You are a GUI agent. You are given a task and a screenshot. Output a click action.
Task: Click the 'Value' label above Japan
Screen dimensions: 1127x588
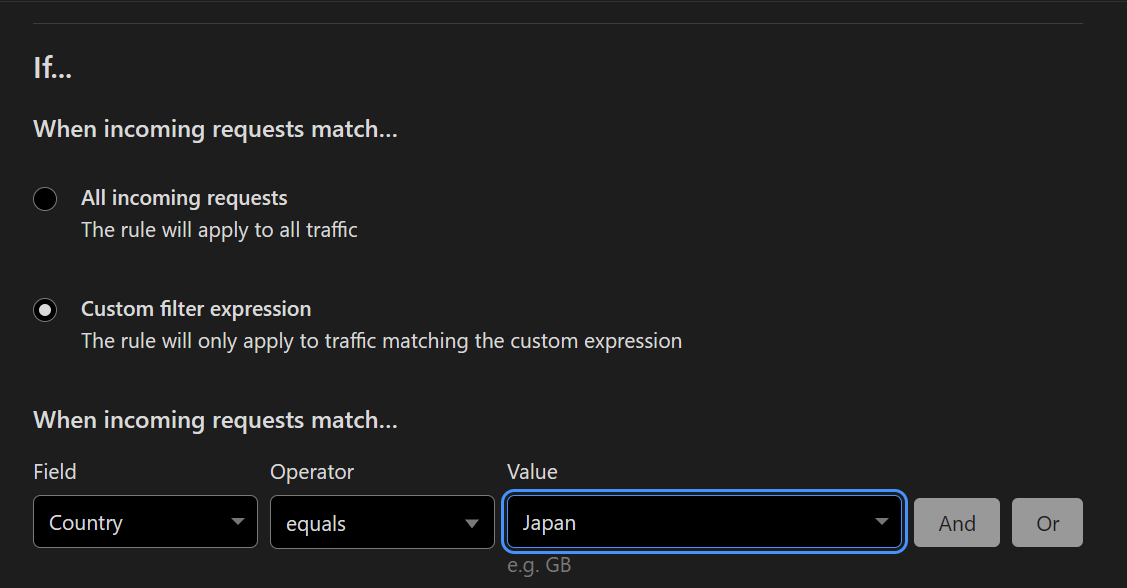pos(532,472)
